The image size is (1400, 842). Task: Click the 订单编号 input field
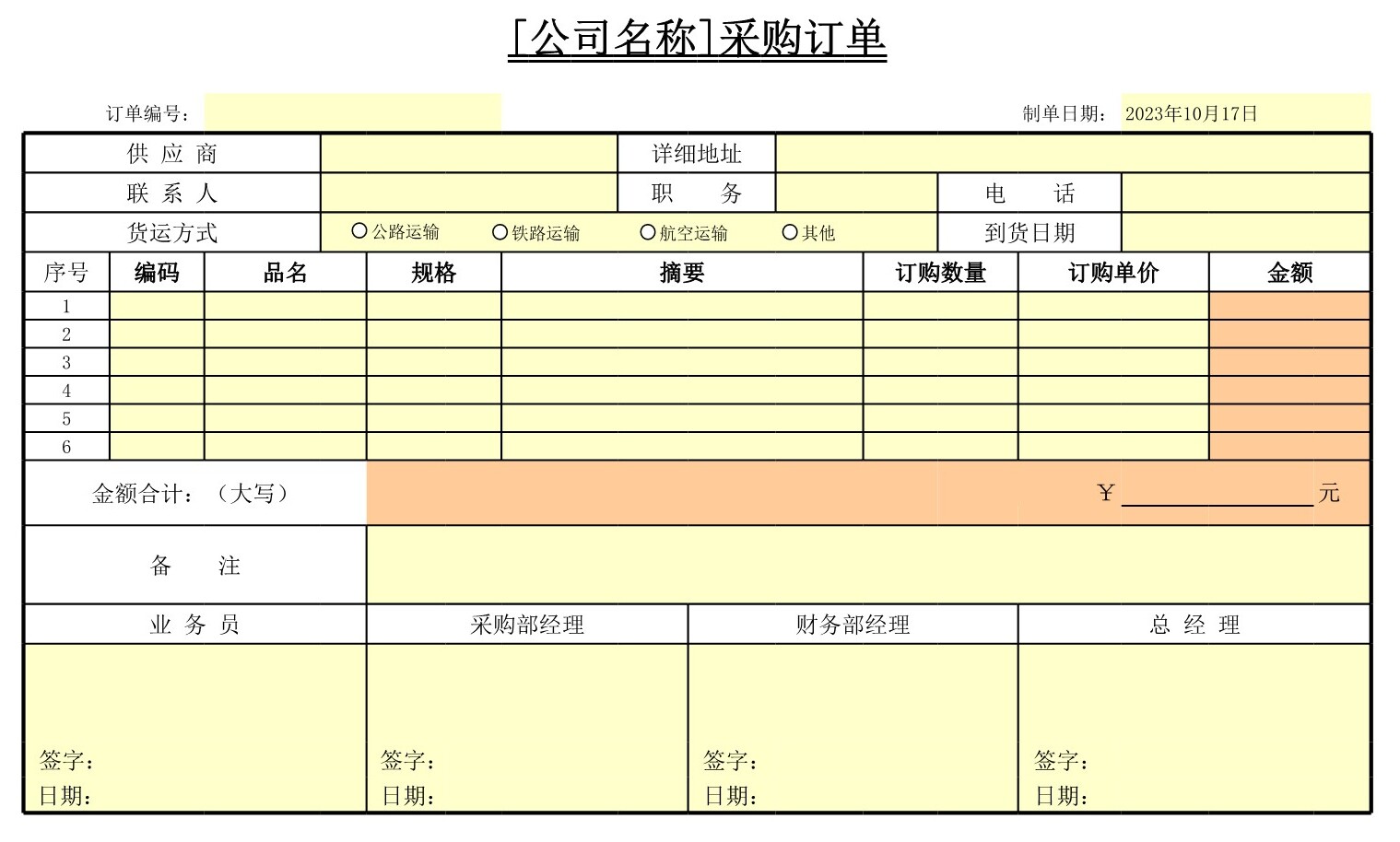point(352,113)
